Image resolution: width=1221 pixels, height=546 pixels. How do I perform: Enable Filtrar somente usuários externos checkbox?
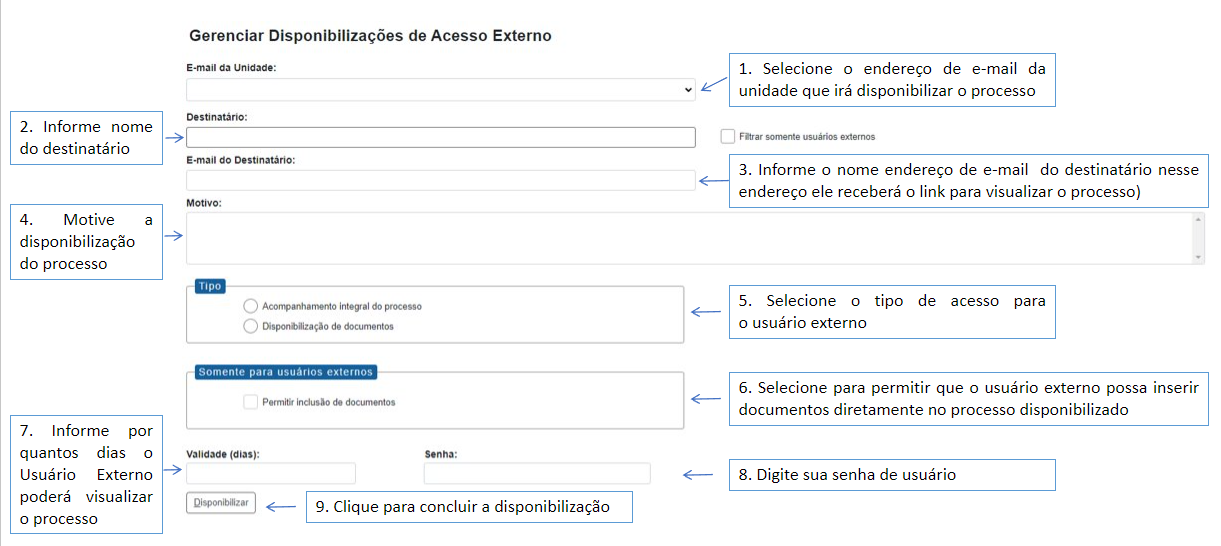727,136
